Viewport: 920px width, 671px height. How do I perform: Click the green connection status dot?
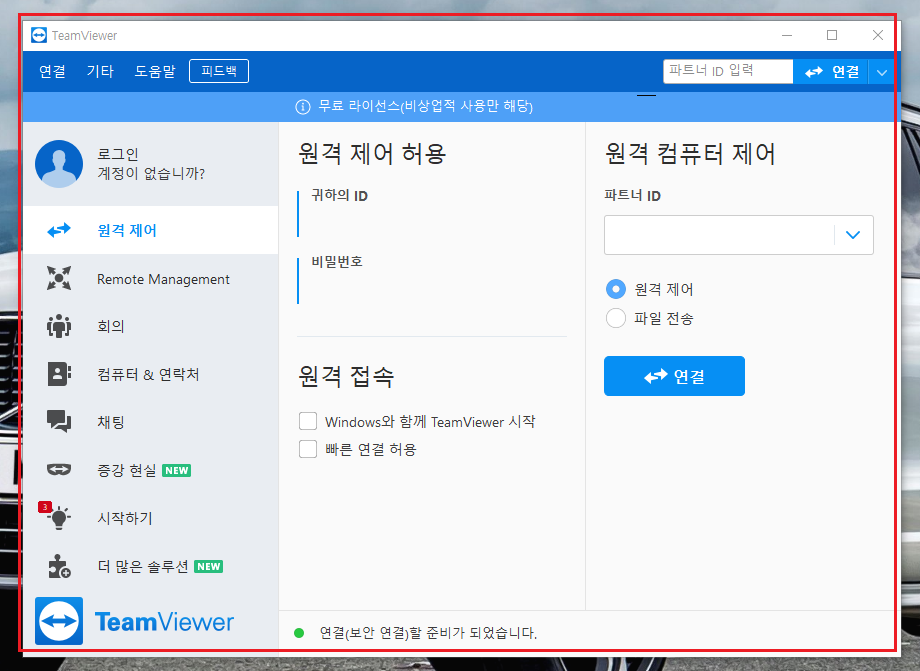click(299, 633)
